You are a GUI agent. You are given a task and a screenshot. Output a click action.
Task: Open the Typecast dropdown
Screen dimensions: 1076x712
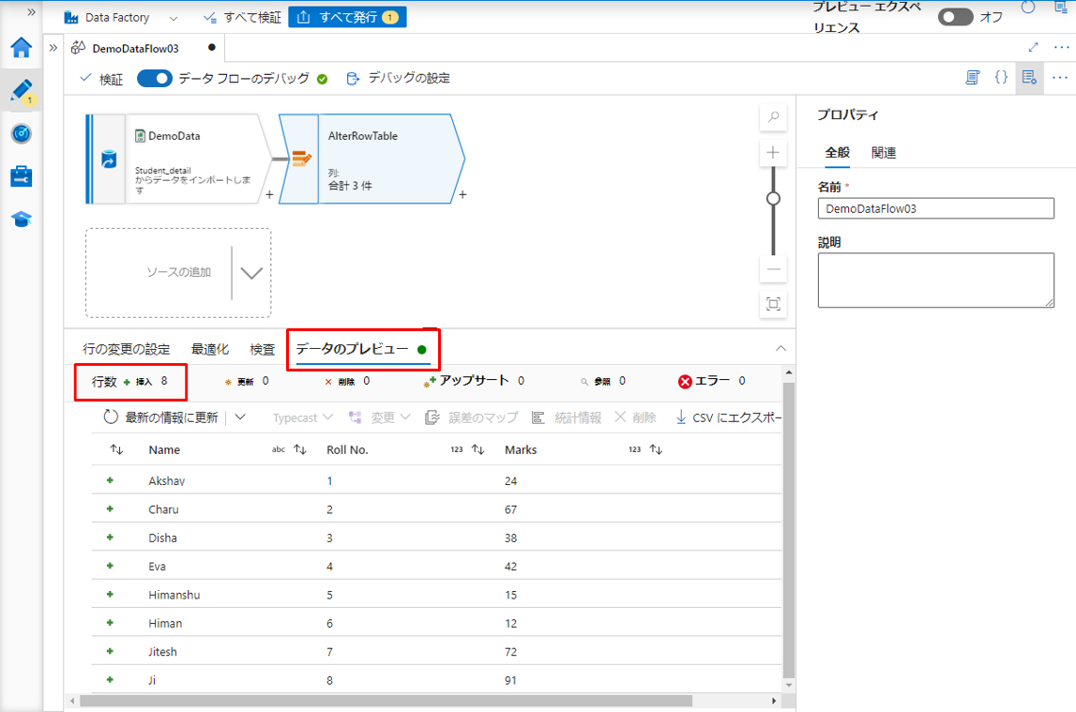click(303, 418)
